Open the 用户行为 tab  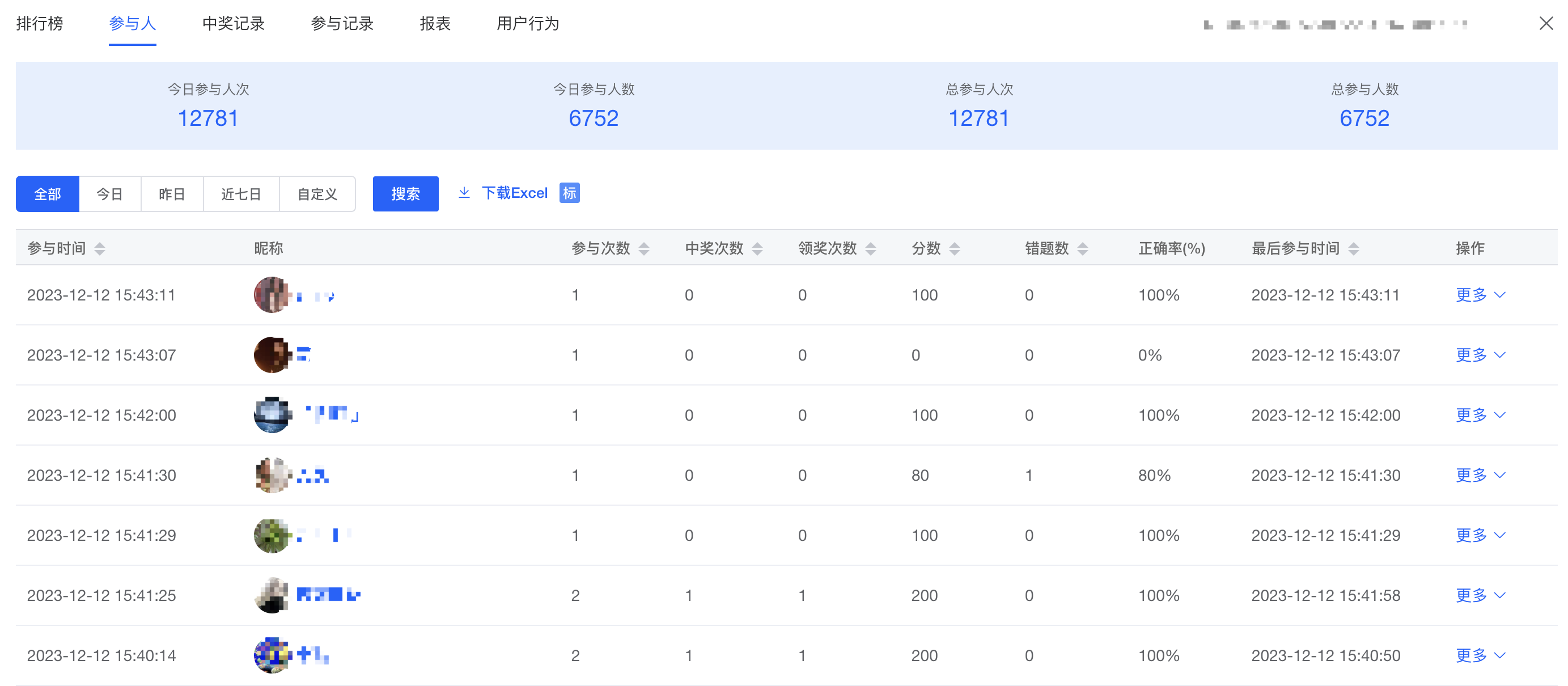coord(528,24)
